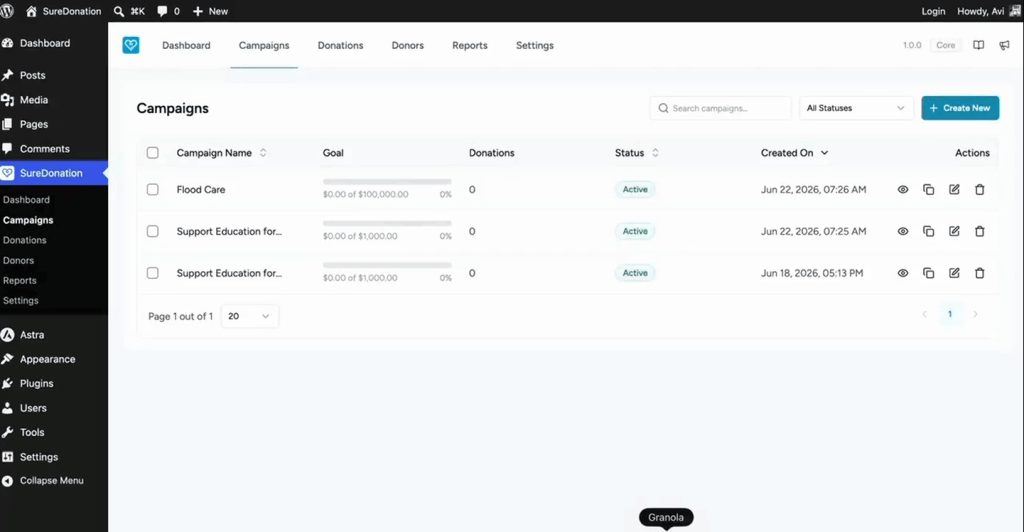
Task: Open the Howdy, Avi account menu
Action: click(x=988, y=11)
